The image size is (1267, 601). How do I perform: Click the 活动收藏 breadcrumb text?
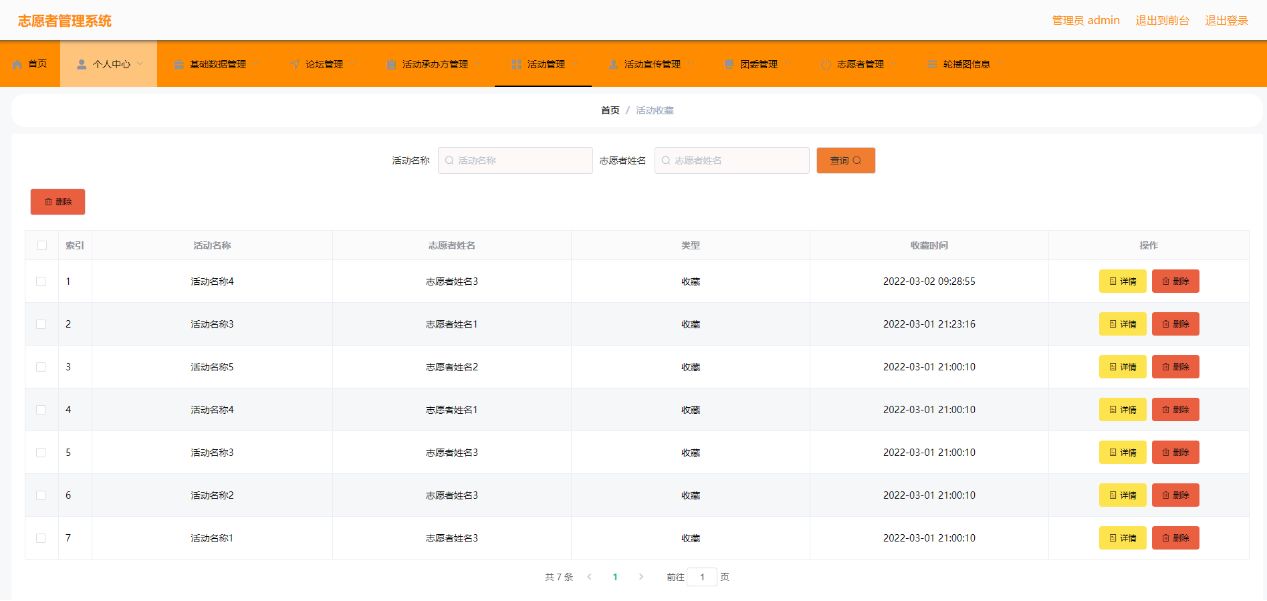(x=655, y=110)
